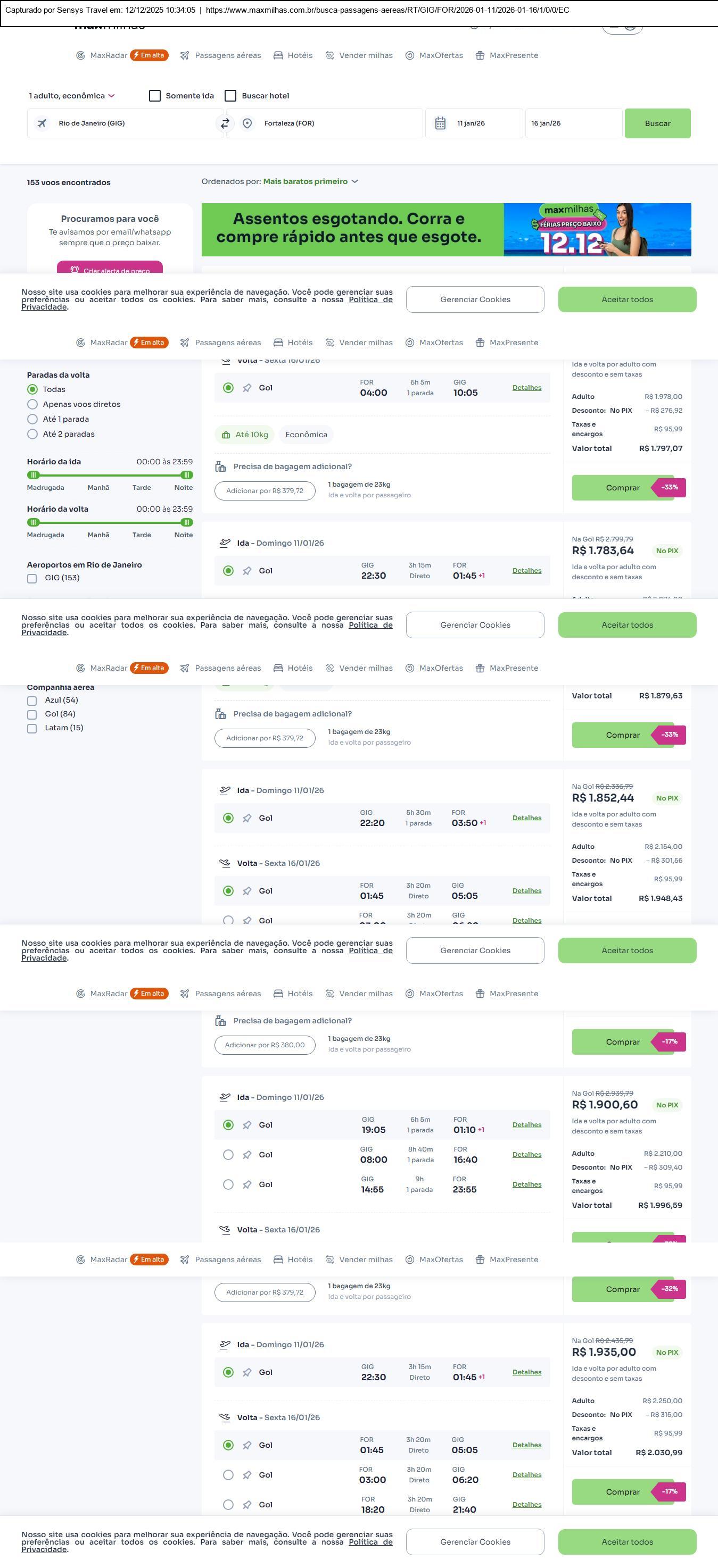Pin the Gol 08:00 departure flight
The image size is (718, 1568).
247,1155
